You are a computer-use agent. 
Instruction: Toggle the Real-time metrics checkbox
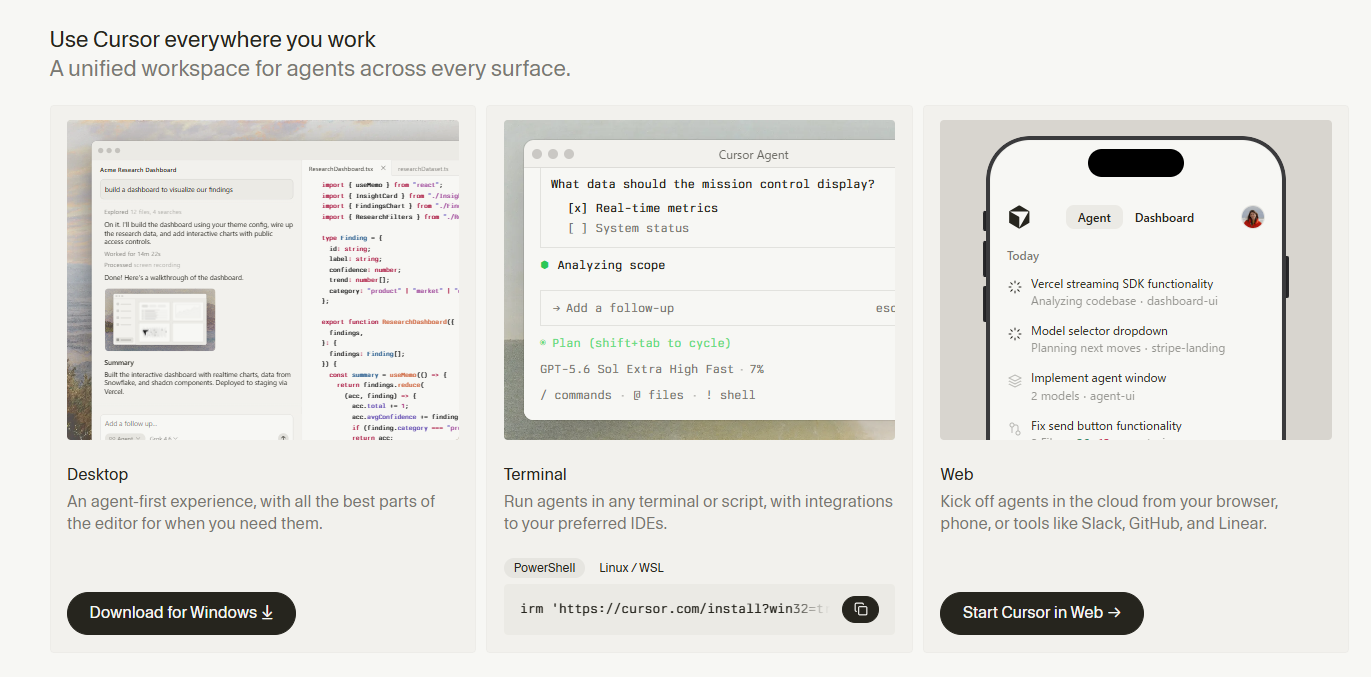[x=577, y=208]
